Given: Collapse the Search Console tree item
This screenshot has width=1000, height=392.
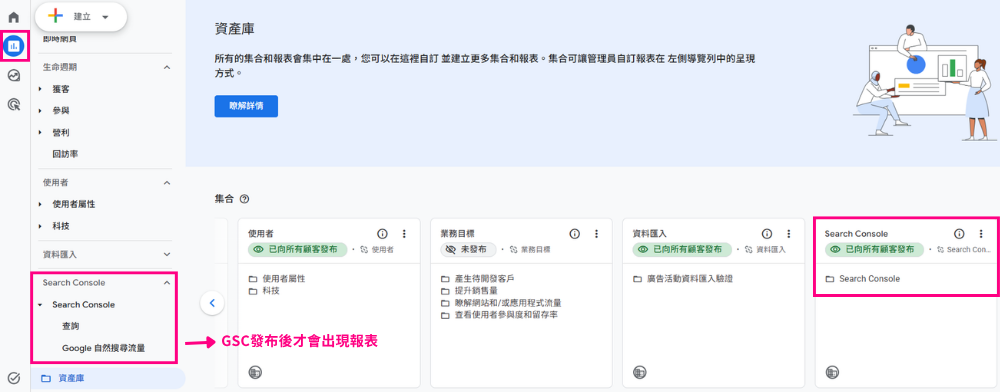Looking at the screenshot, I should (x=40, y=305).
